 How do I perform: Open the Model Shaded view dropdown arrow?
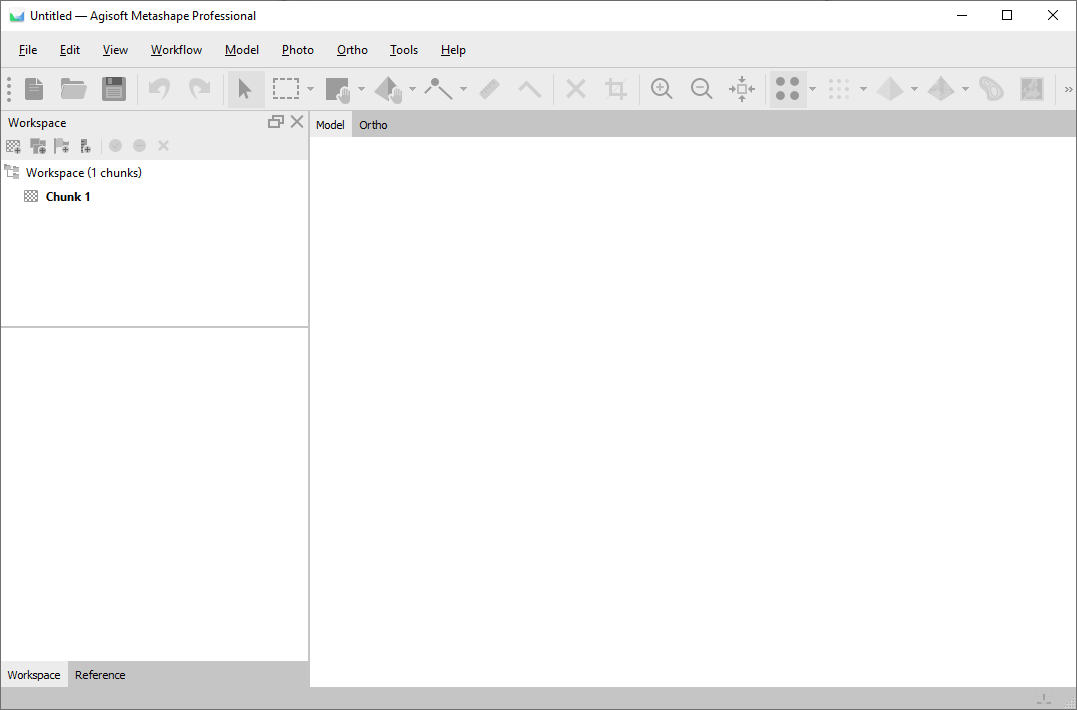point(914,89)
